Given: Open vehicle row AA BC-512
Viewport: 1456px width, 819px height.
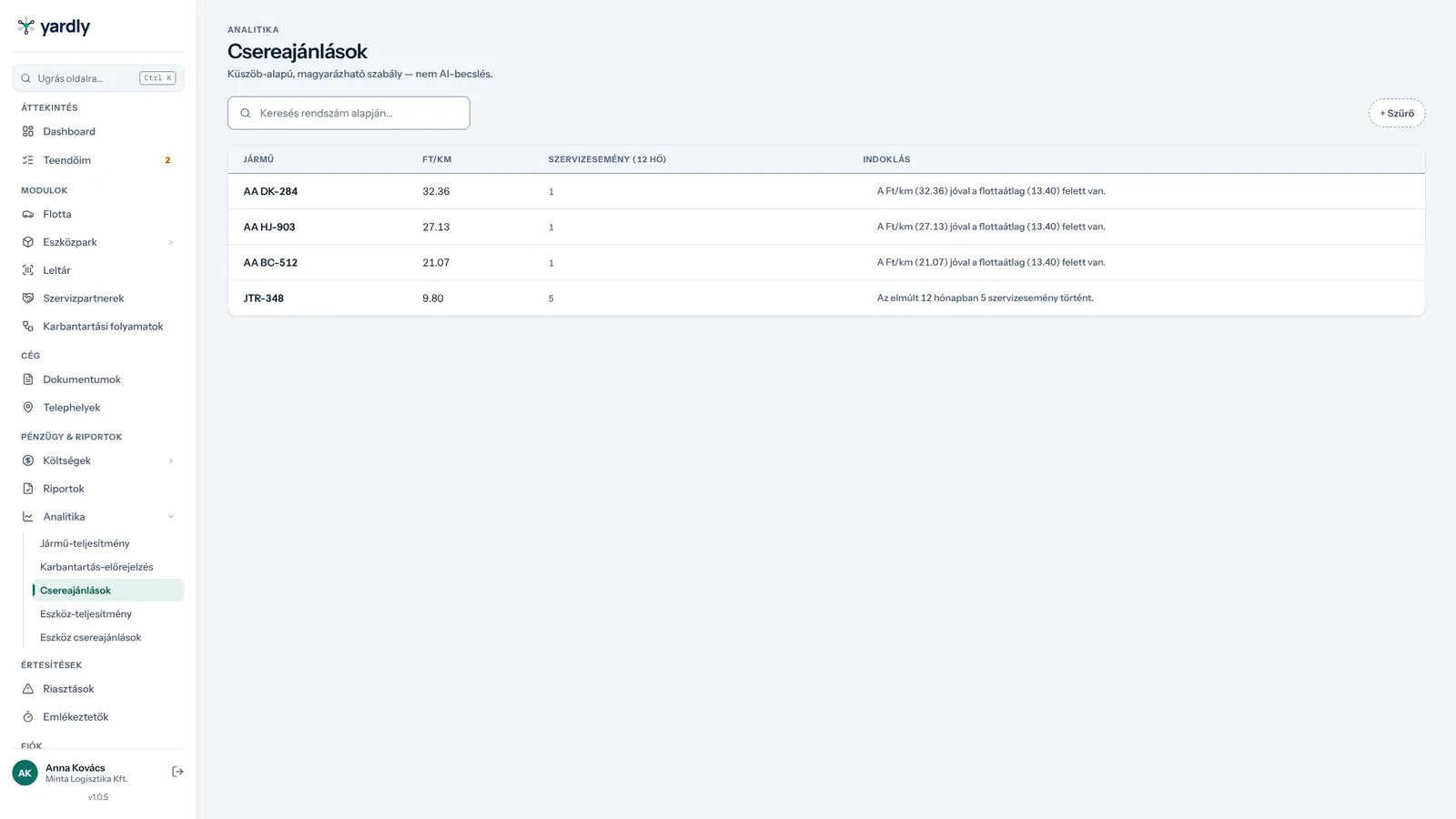Looking at the screenshot, I should click(826, 262).
